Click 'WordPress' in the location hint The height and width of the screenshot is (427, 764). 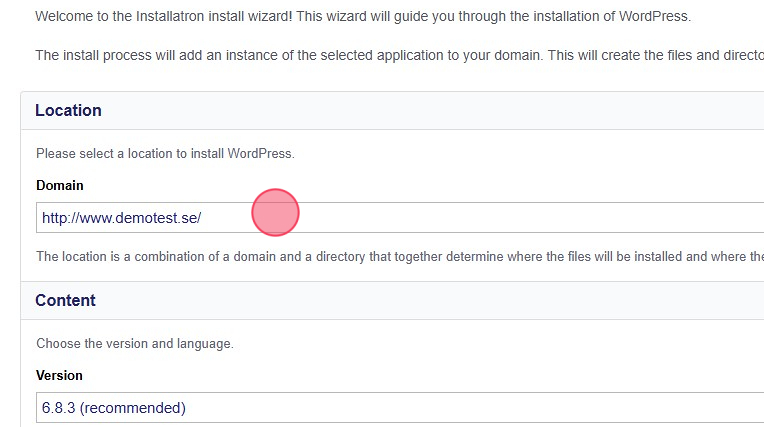260,154
